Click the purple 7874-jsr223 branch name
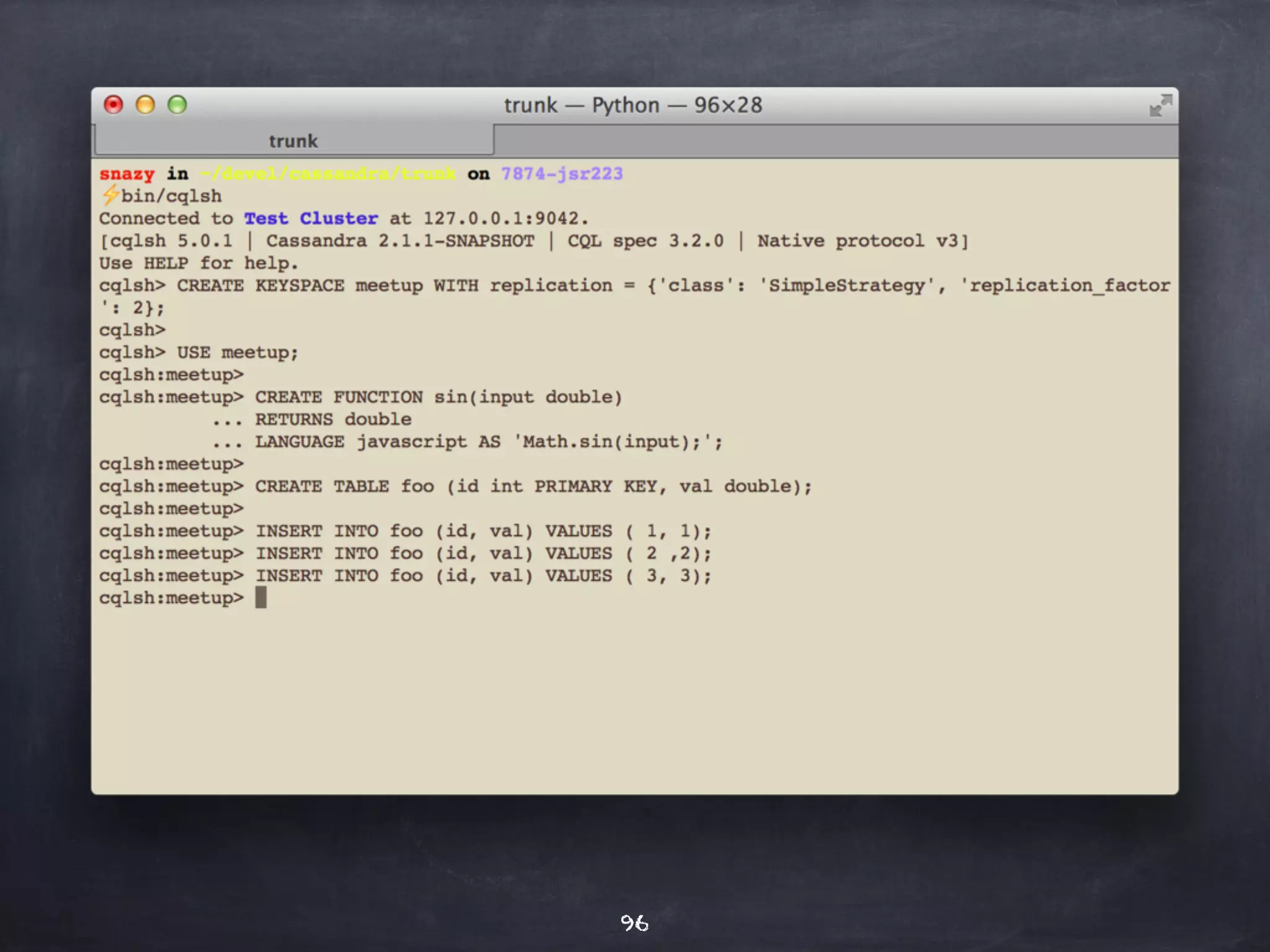This screenshot has height=952, width=1270. click(x=562, y=174)
